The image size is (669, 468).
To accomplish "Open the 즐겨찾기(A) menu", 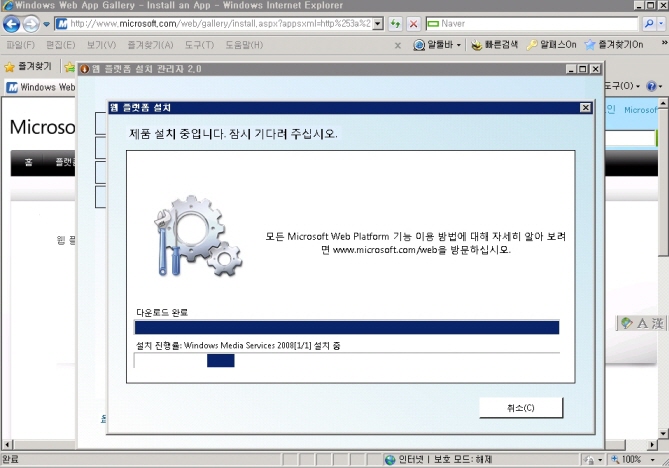I will (150, 45).
